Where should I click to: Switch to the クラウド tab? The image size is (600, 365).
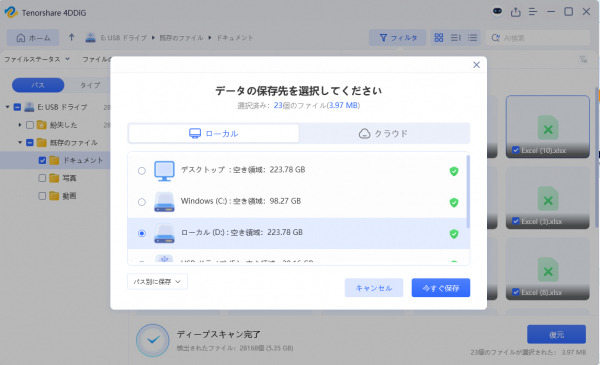(x=384, y=134)
